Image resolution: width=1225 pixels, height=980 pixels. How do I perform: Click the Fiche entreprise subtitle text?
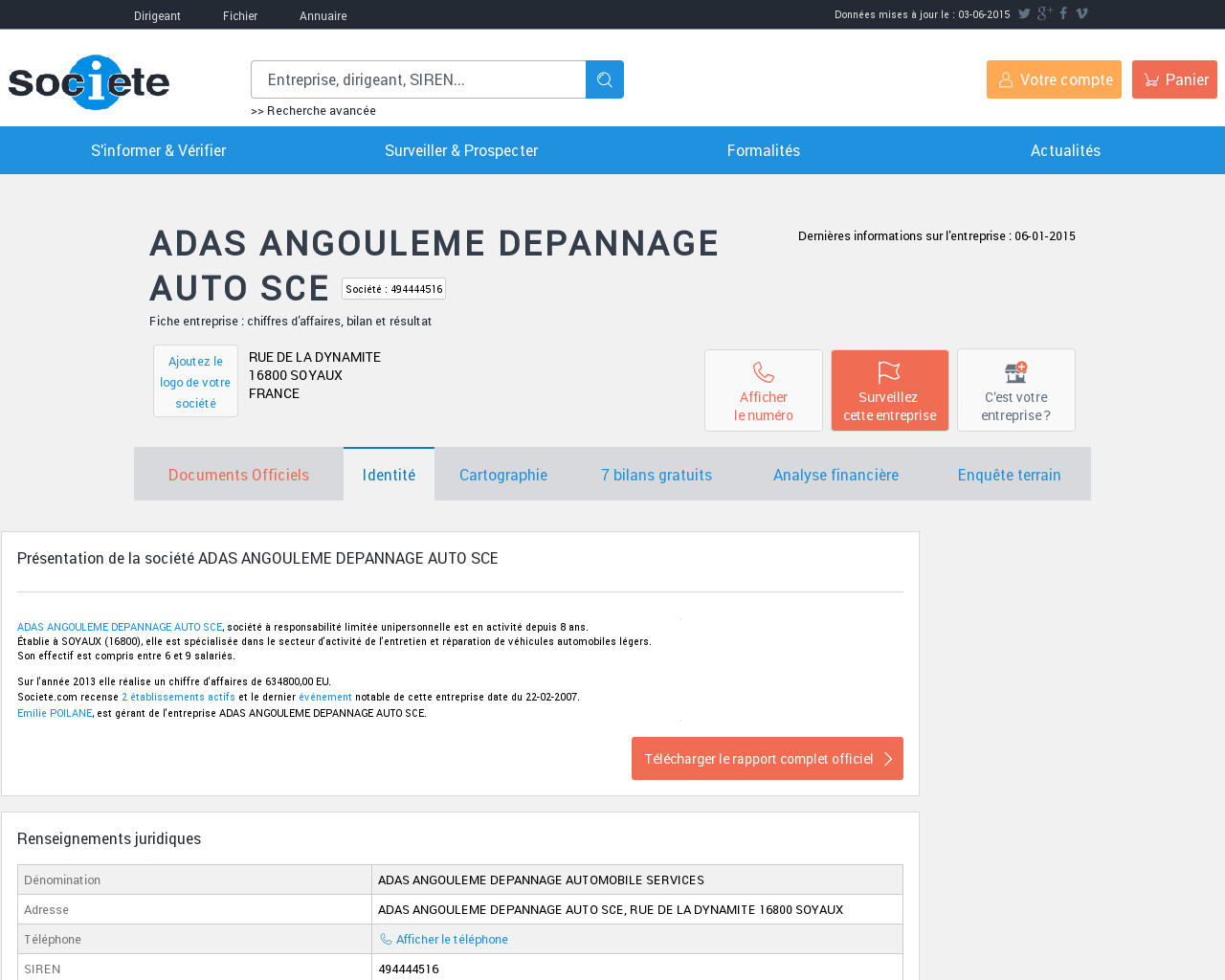tap(290, 321)
